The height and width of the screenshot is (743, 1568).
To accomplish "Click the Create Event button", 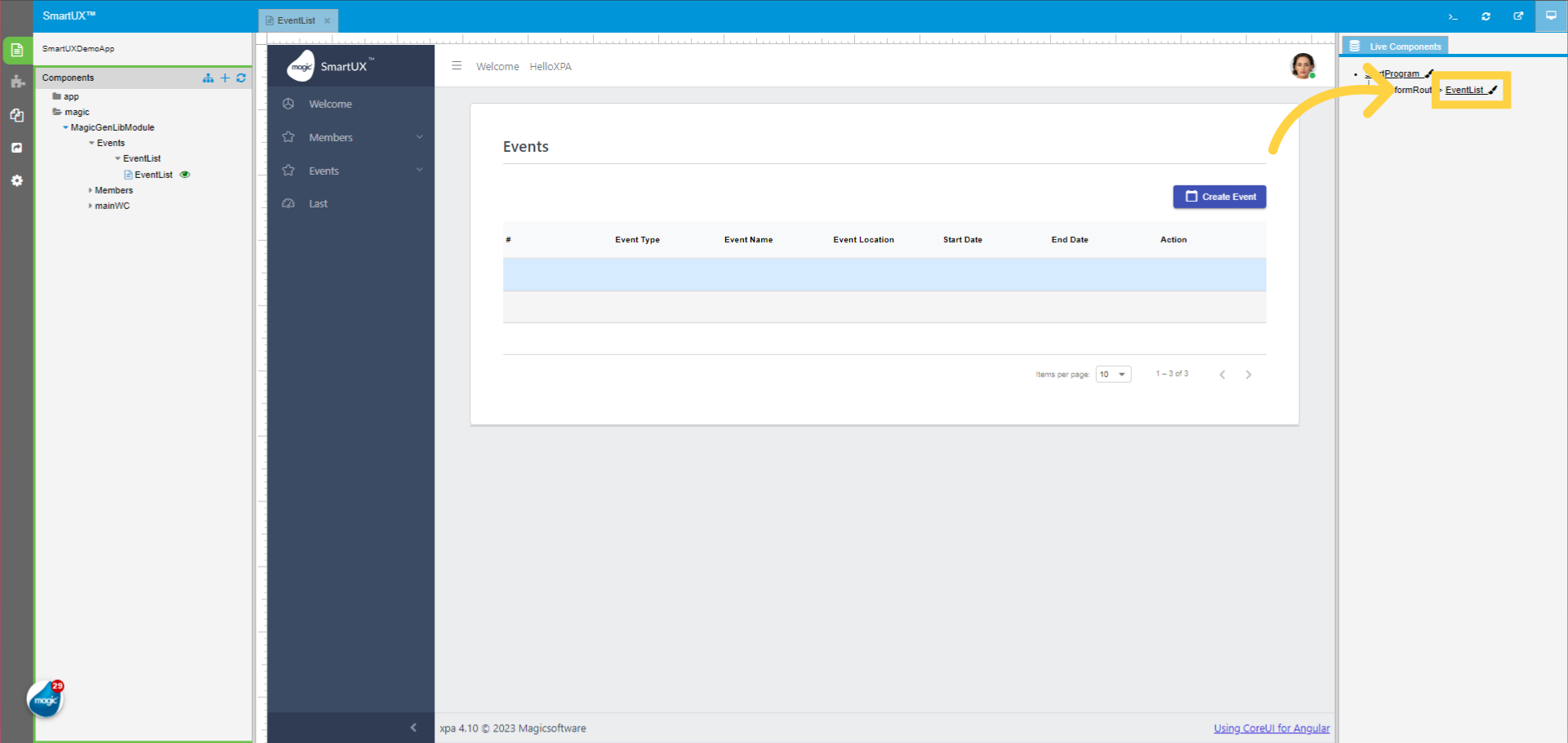I will point(1218,196).
